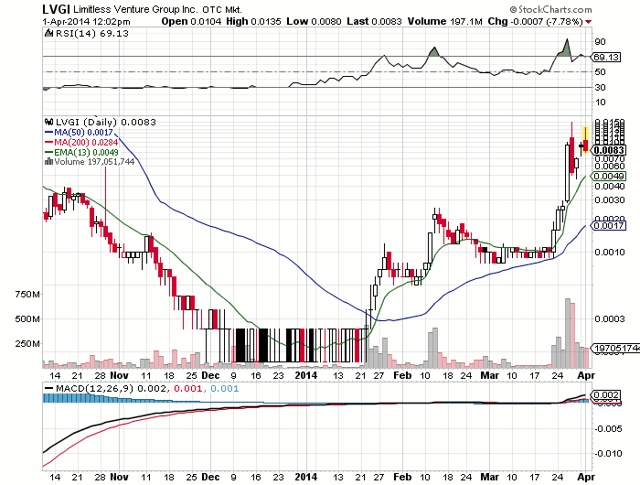Select the green EMA(13) line marker
The width and height of the screenshot is (640, 485).
pyautogui.click(x=49, y=152)
